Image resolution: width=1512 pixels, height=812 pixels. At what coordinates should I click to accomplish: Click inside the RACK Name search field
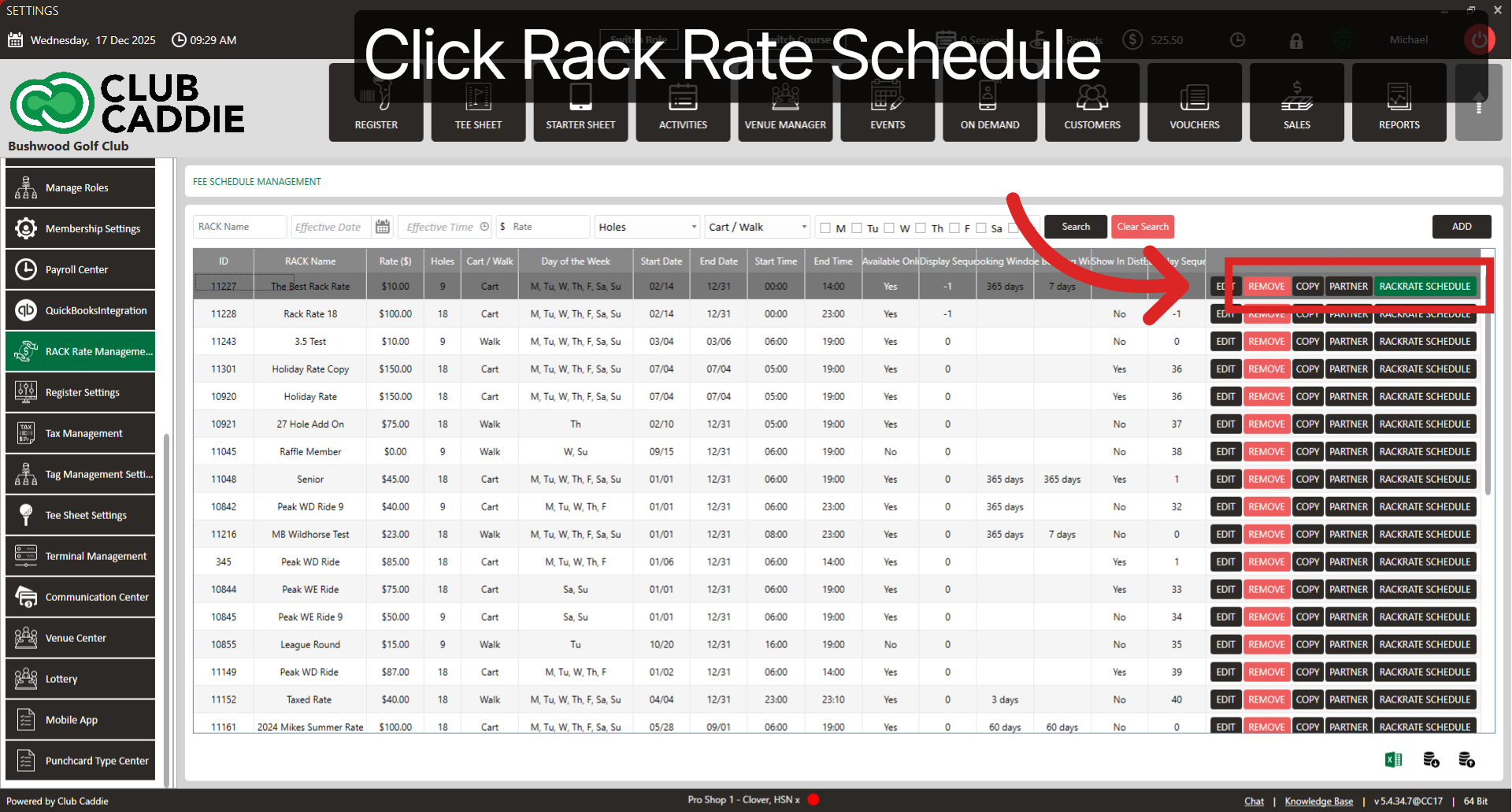[x=239, y=226]
